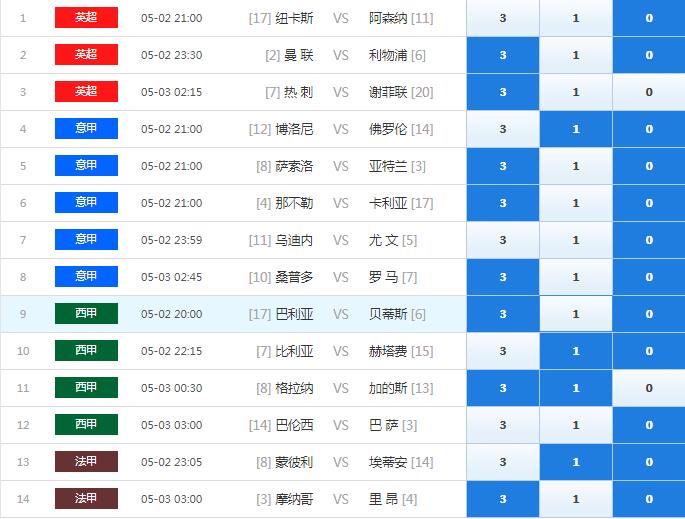Image resolution: width=685 pixels, height=519 pixels.
Task: Toggle result 0 for 巴伦西 vs 巴萨
Action: coord(649,425)
